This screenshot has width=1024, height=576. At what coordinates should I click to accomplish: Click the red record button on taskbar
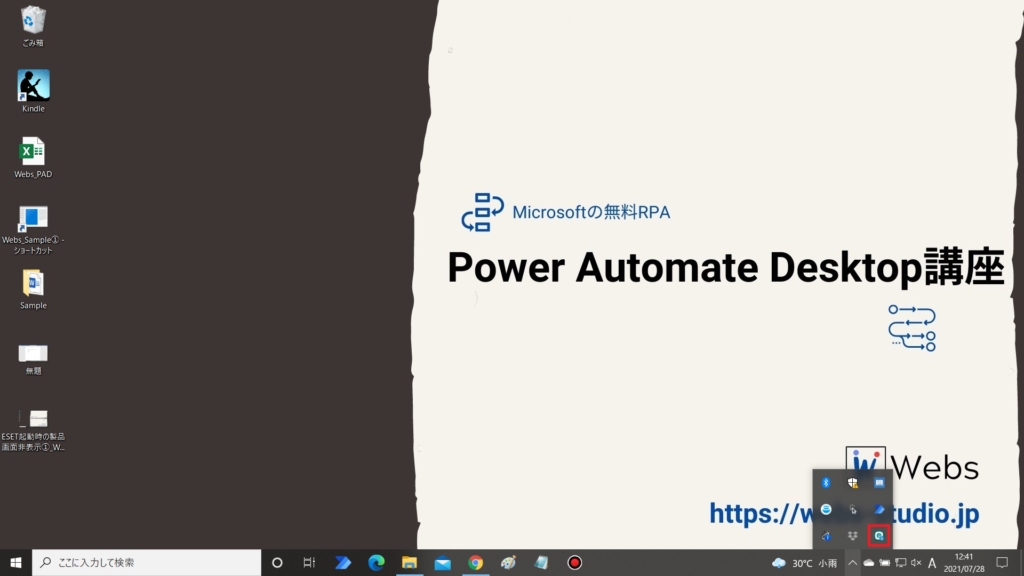(x=575, y=562)
